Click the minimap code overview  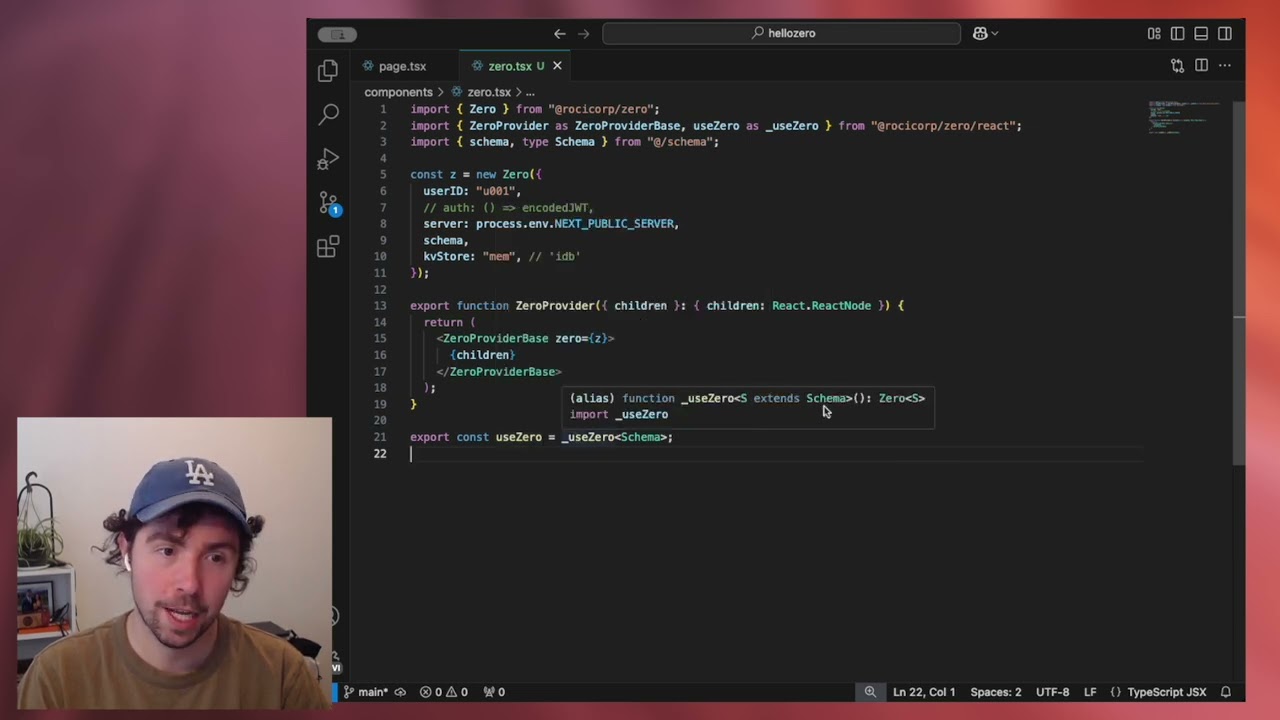pos(1185,118)
